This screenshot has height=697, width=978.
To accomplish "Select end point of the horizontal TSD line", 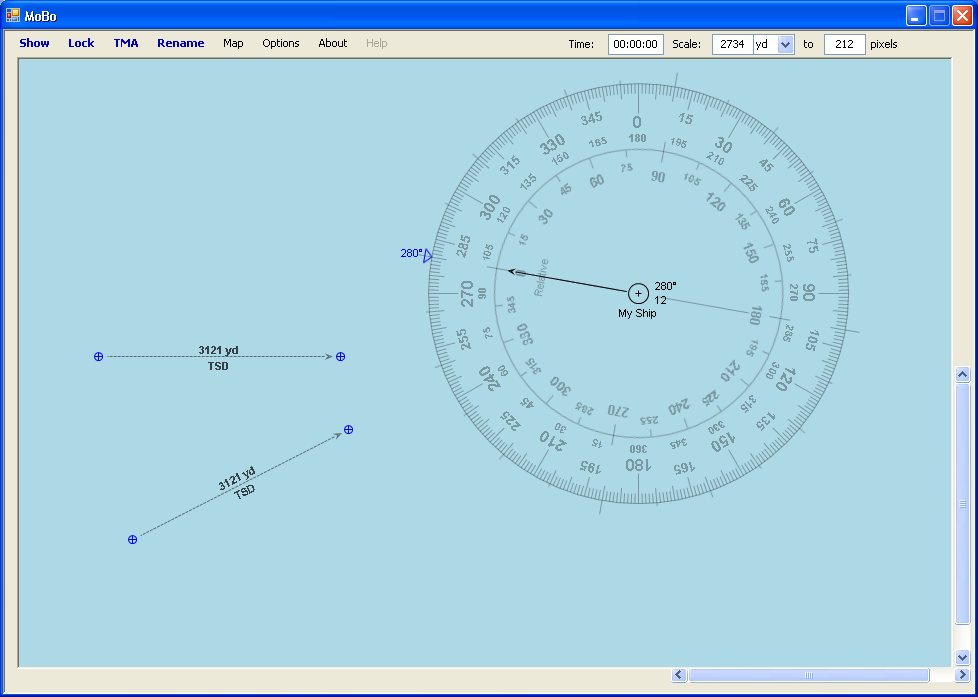I will point(341,357).
